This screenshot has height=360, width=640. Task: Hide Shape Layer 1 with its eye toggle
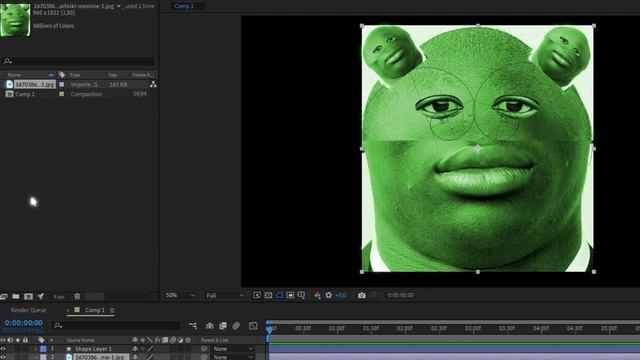coord(3,349)
